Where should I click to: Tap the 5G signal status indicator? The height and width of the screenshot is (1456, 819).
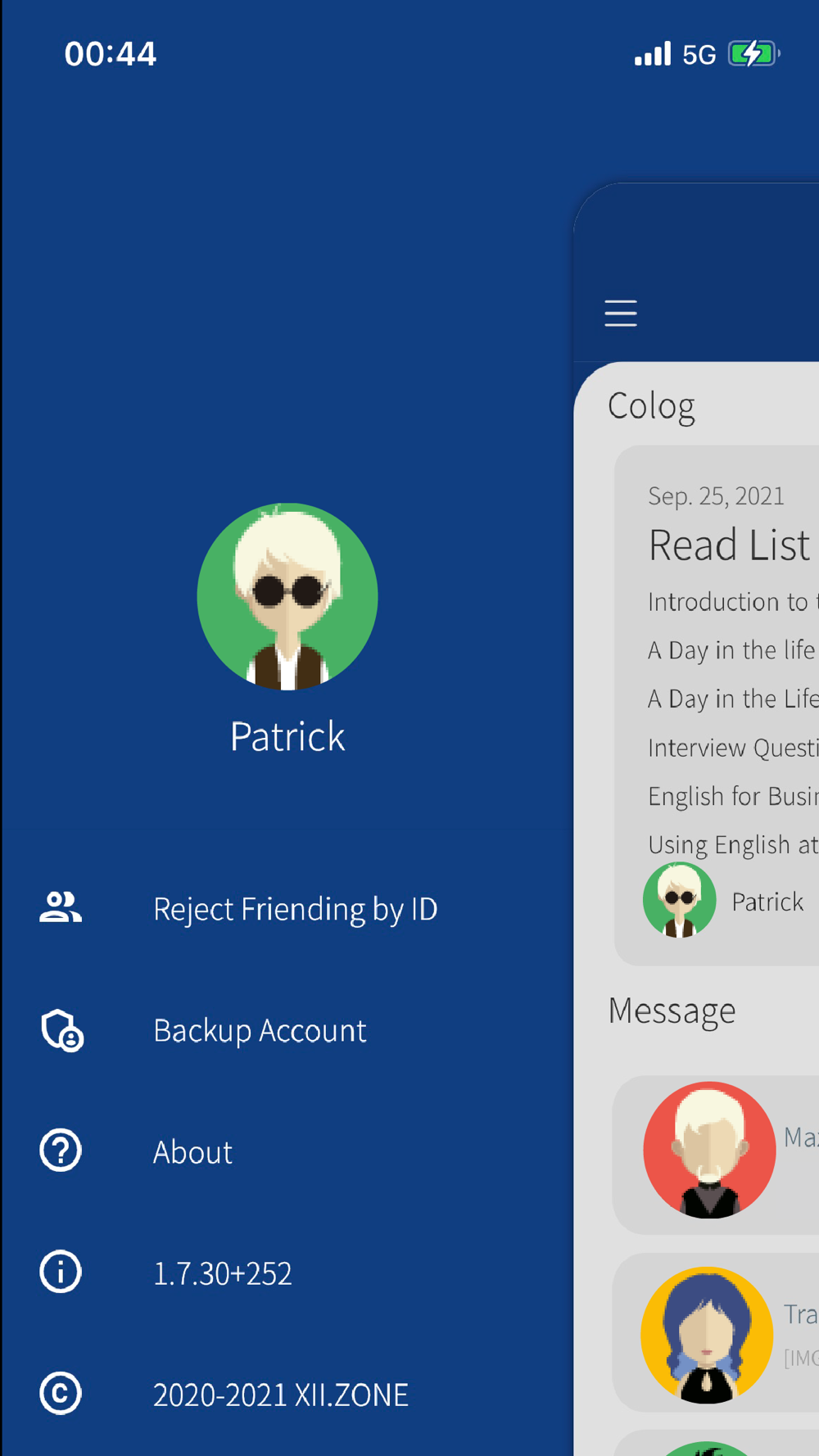699,55
